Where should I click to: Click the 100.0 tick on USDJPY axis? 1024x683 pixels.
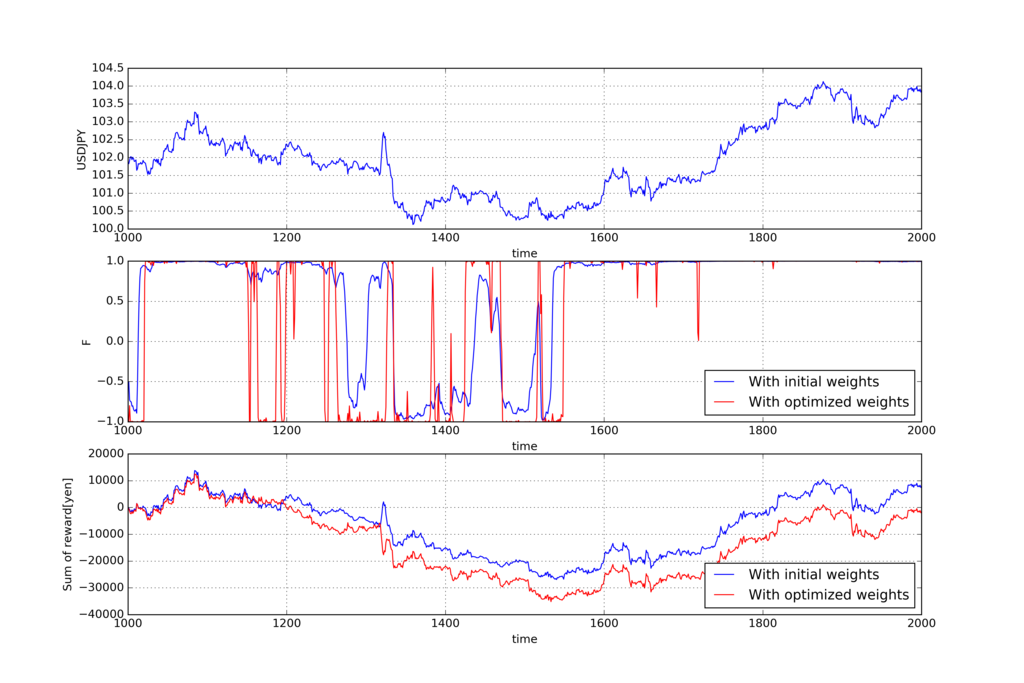107,229
